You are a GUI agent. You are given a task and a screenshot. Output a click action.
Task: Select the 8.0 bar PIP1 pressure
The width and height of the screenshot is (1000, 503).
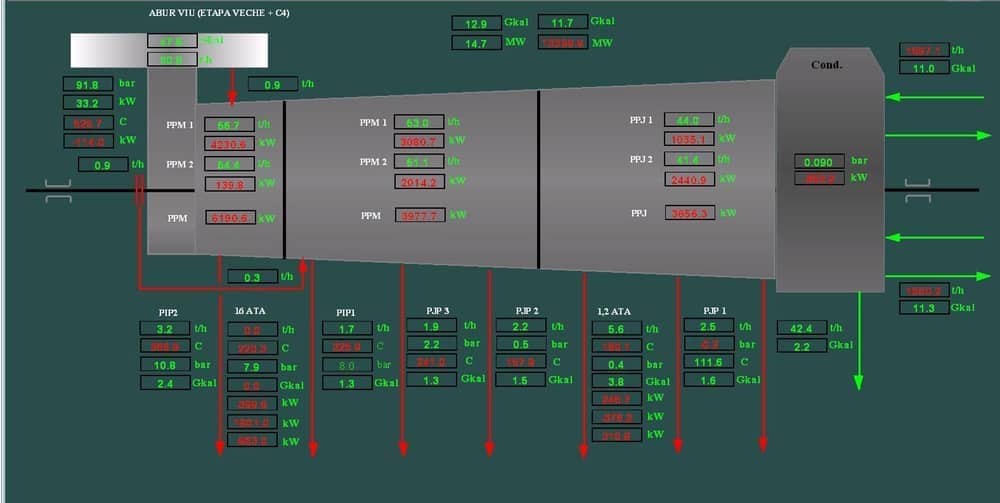(x=348, y=365)
